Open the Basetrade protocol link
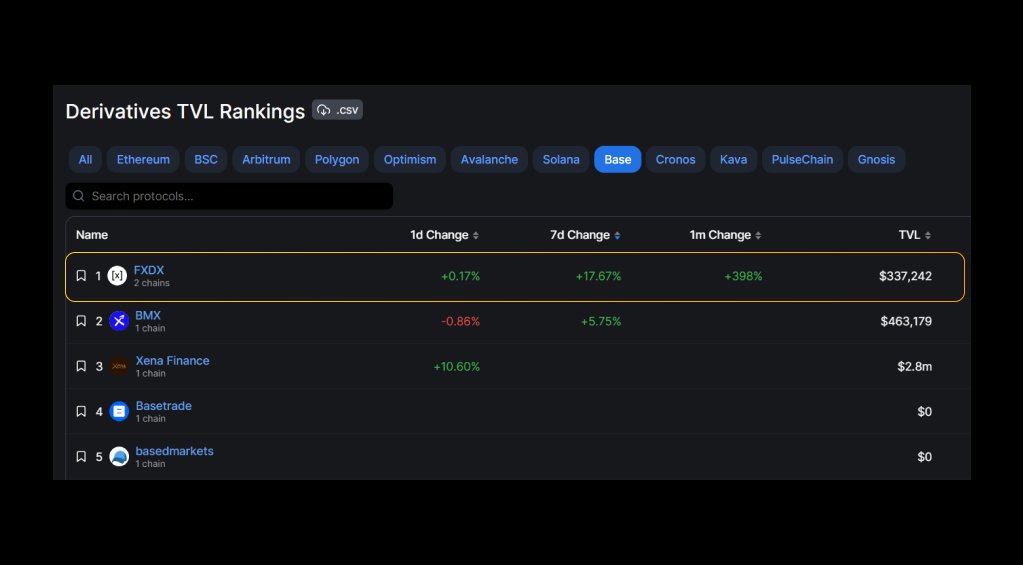The height and width of the screenshot is (565, 1023). click(164, 406)
